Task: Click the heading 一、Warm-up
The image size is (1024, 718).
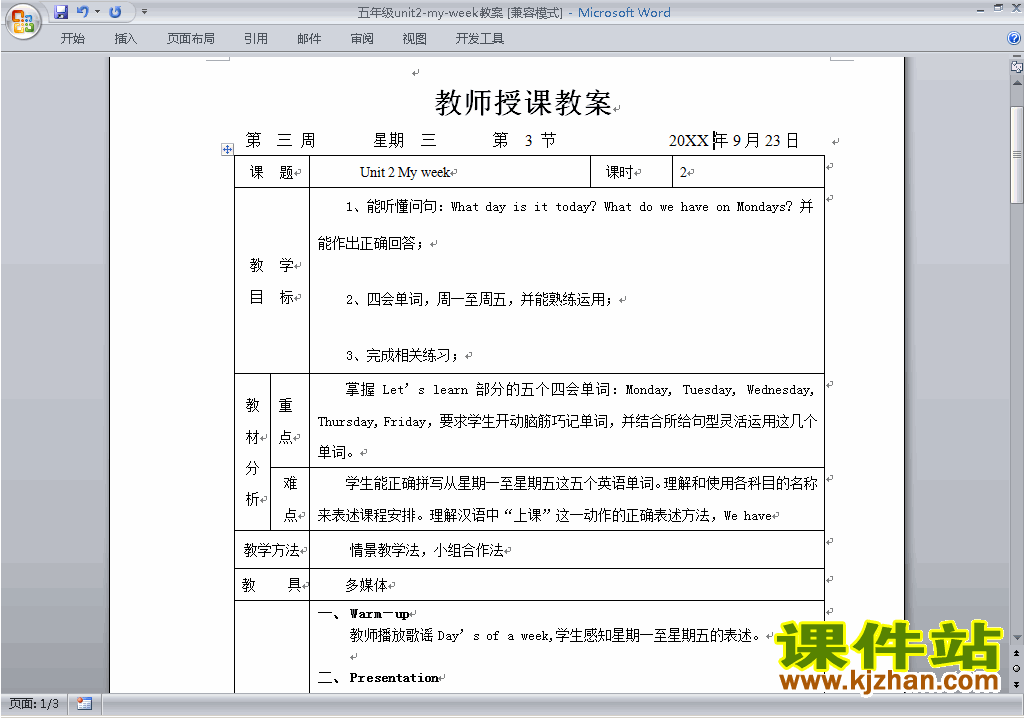Action: (x=364, y=613)
